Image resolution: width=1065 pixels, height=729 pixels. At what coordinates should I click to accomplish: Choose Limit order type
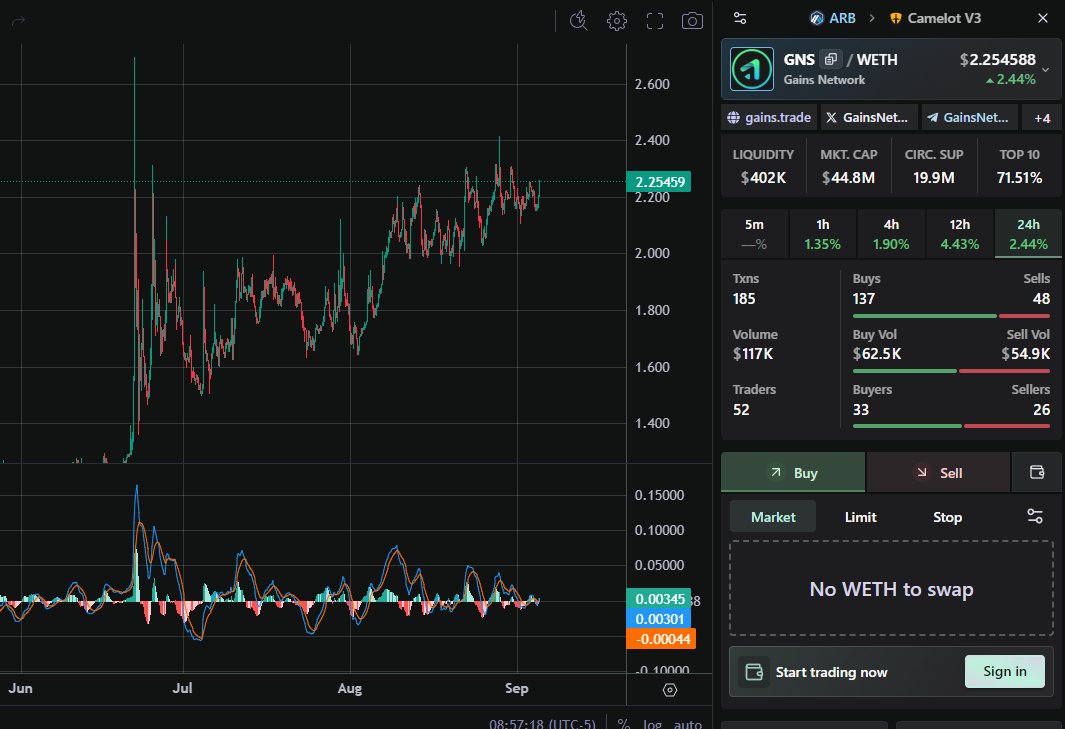pos(861,517)
